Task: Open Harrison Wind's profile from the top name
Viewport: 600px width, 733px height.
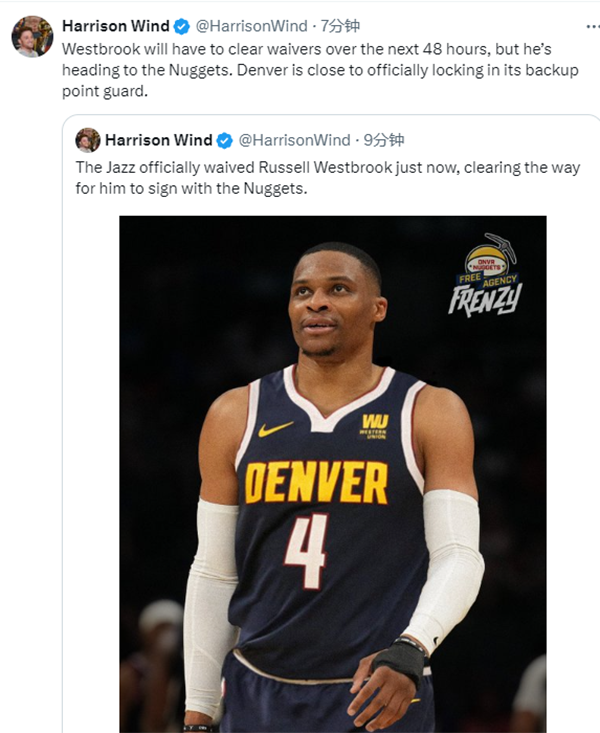Action: (115, 26)
